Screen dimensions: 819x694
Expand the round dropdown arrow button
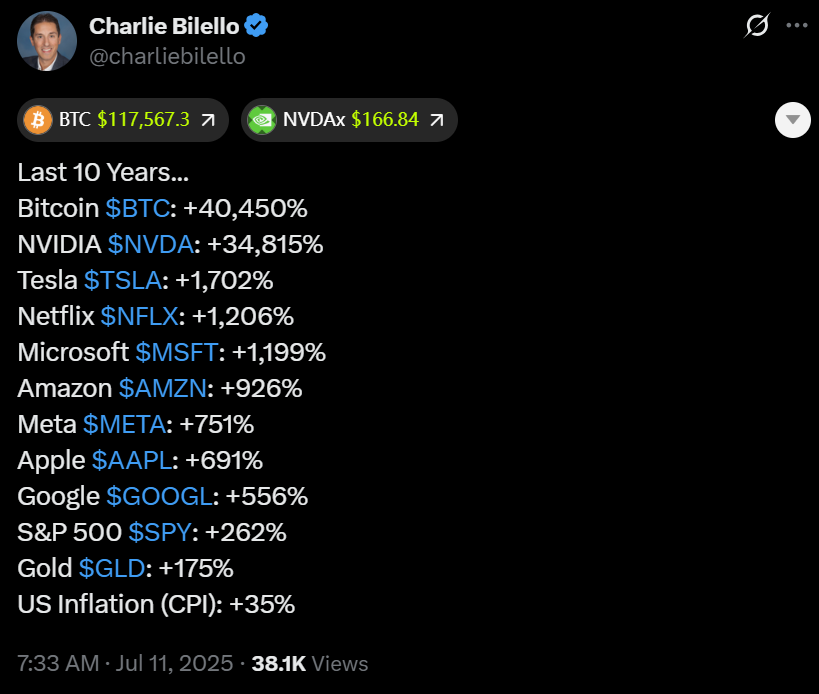coord(792,120)
